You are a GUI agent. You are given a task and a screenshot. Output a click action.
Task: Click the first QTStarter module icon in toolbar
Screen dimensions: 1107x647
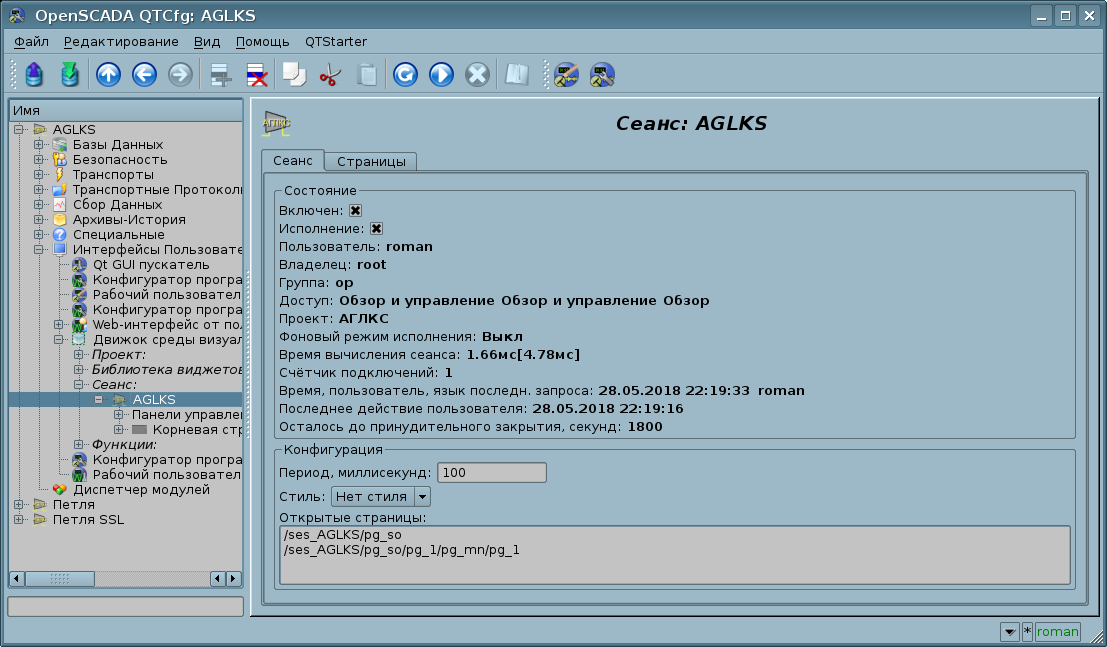(x=566, y=74)
